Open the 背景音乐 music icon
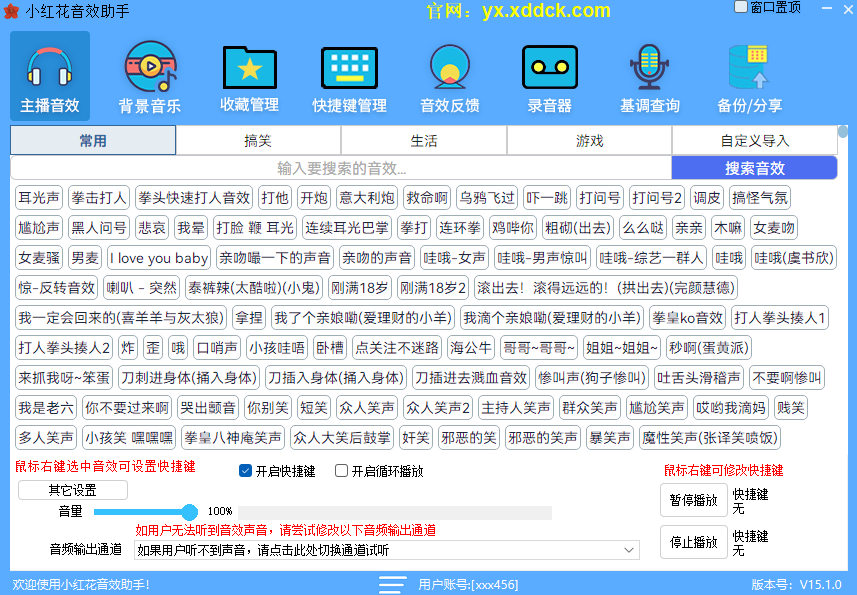Image resolution: width=857 pixels, height=595 pixels. pyautogui.click(x=150, y=68)
